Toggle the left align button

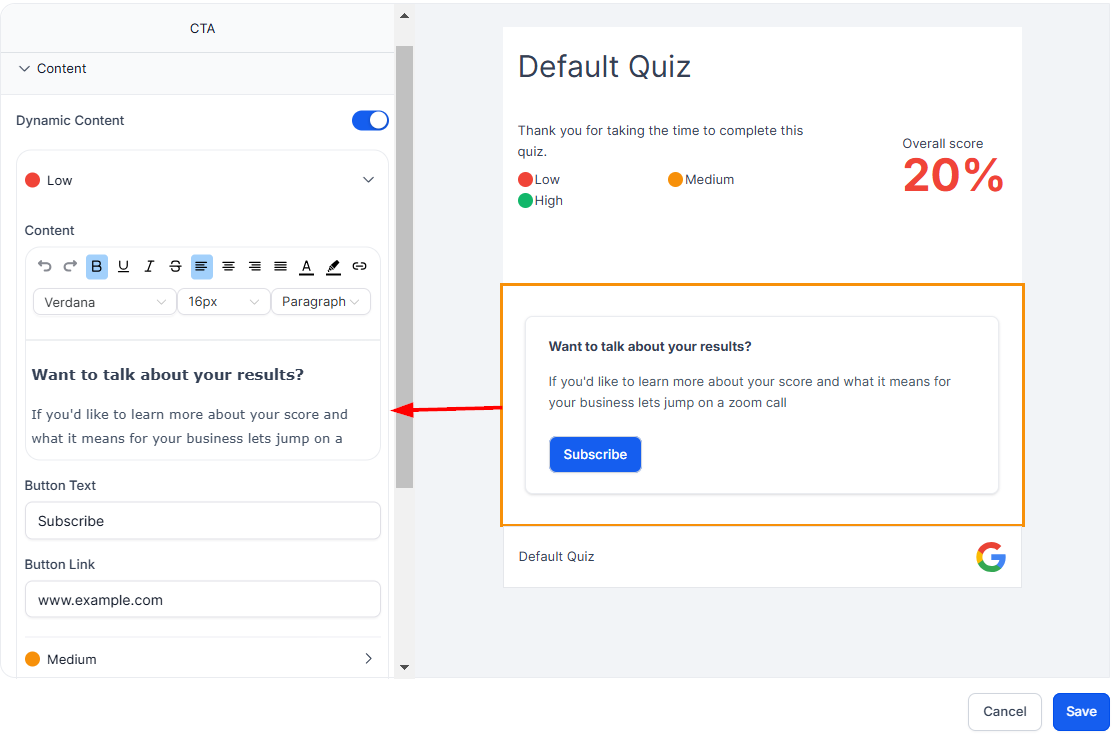point(202,266)
